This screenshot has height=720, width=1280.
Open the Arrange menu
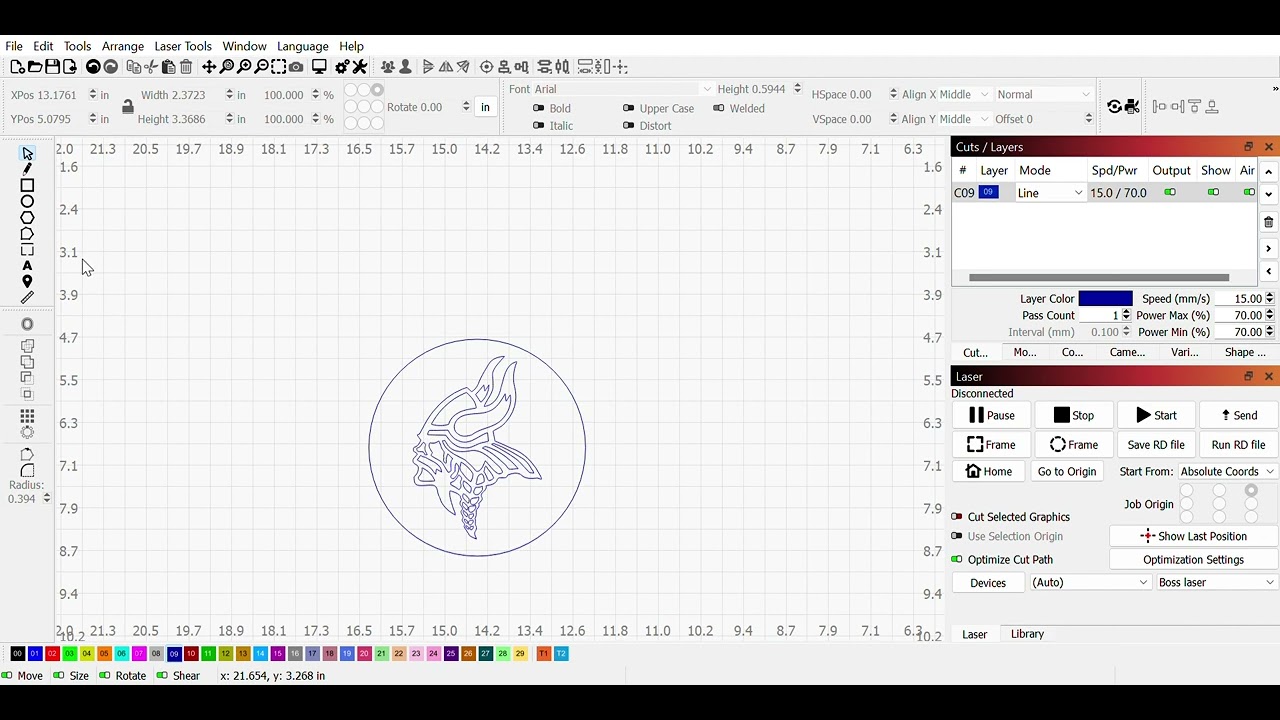tap(123, 46)
